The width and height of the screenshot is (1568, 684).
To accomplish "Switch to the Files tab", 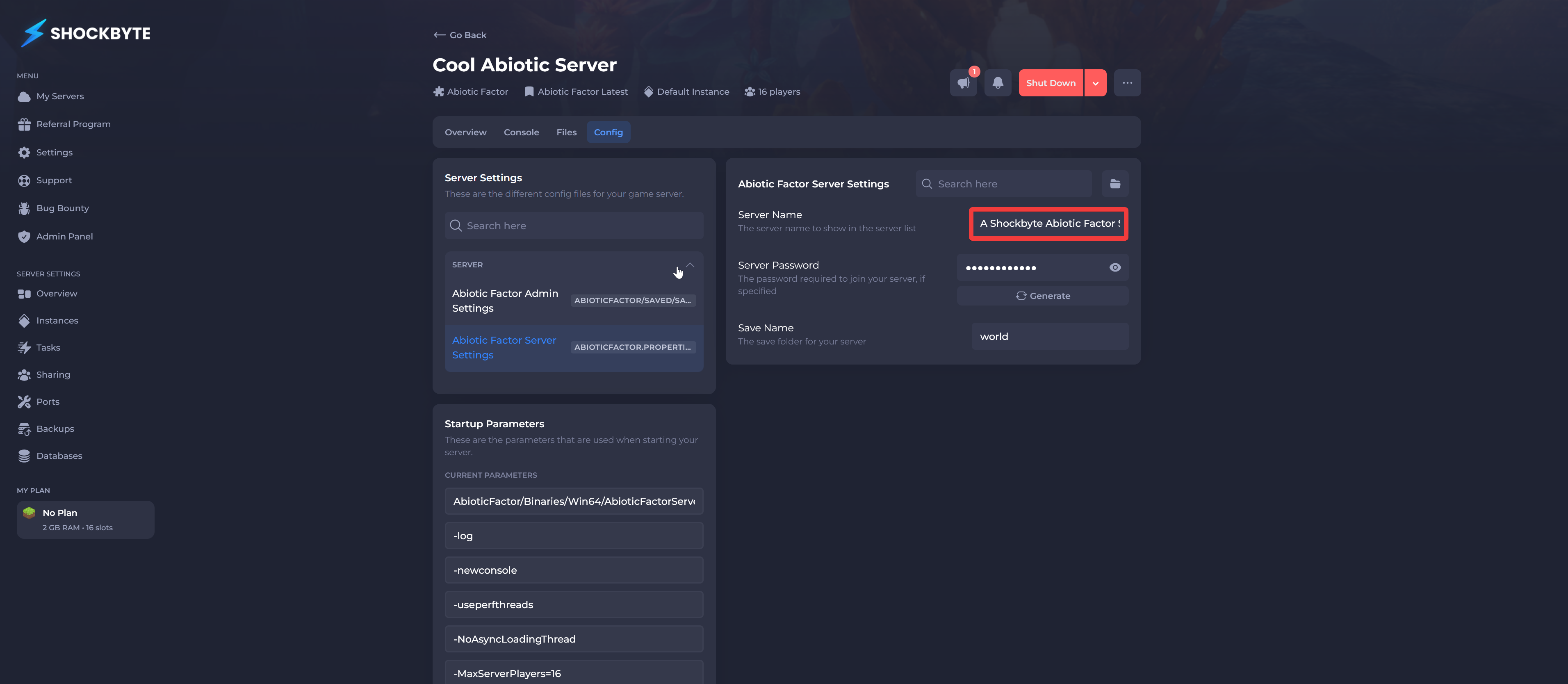I will pos(566,132).
